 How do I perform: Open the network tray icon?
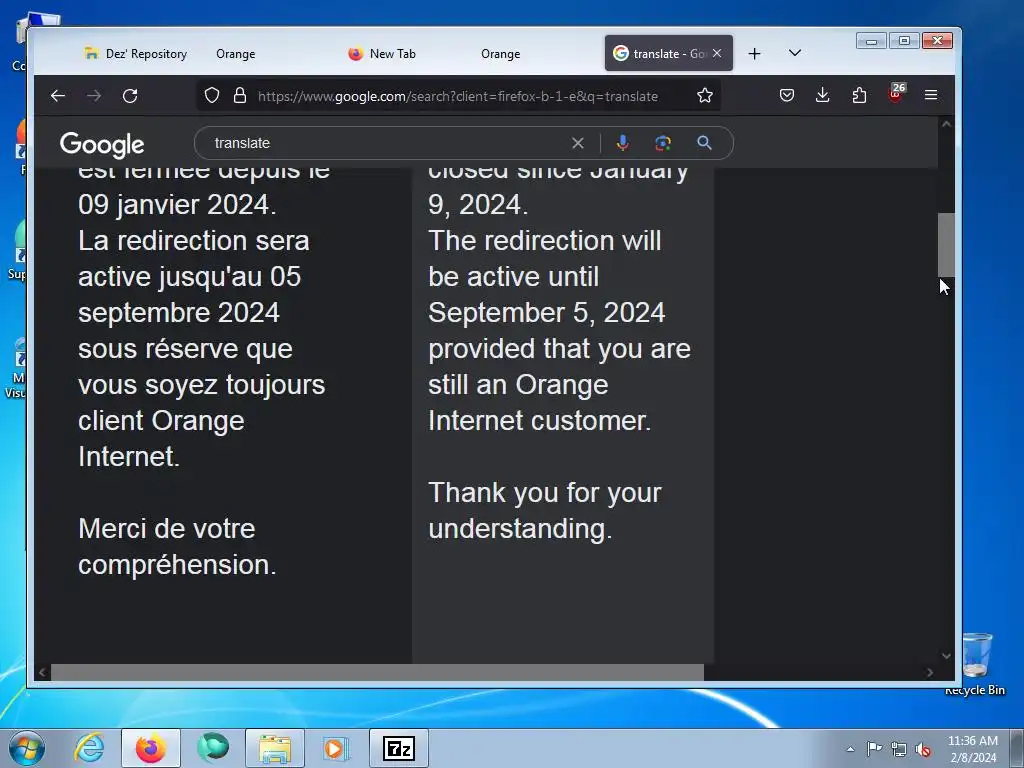tap(899, 749)
